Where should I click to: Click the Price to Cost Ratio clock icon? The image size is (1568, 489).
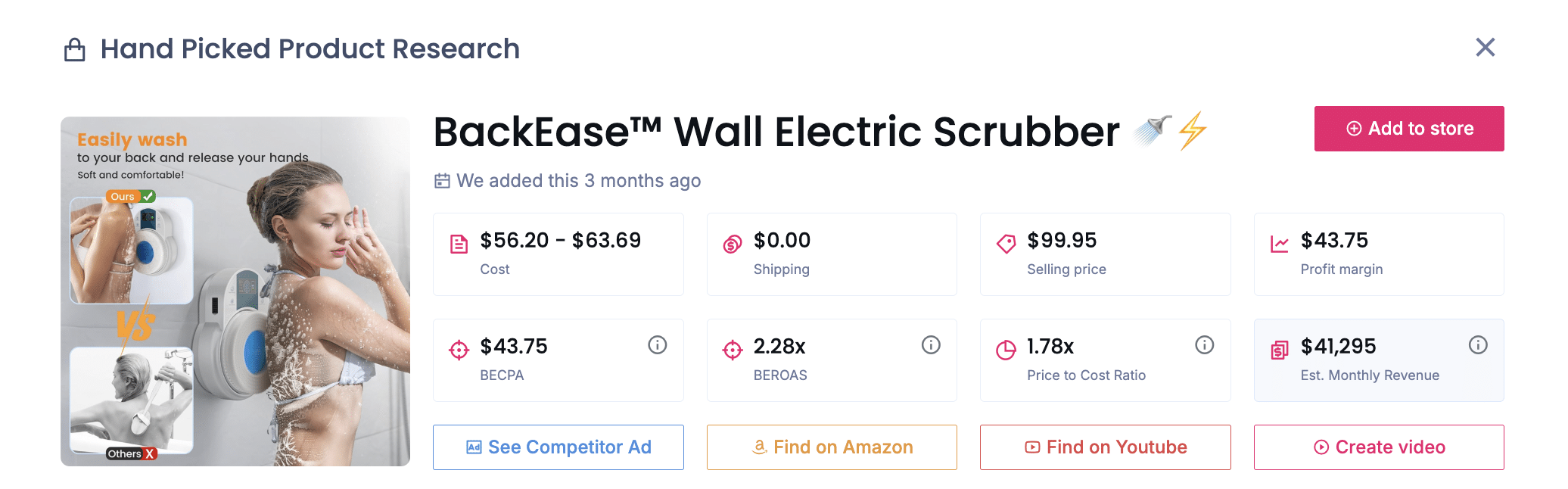click(x=1005, y=347)
